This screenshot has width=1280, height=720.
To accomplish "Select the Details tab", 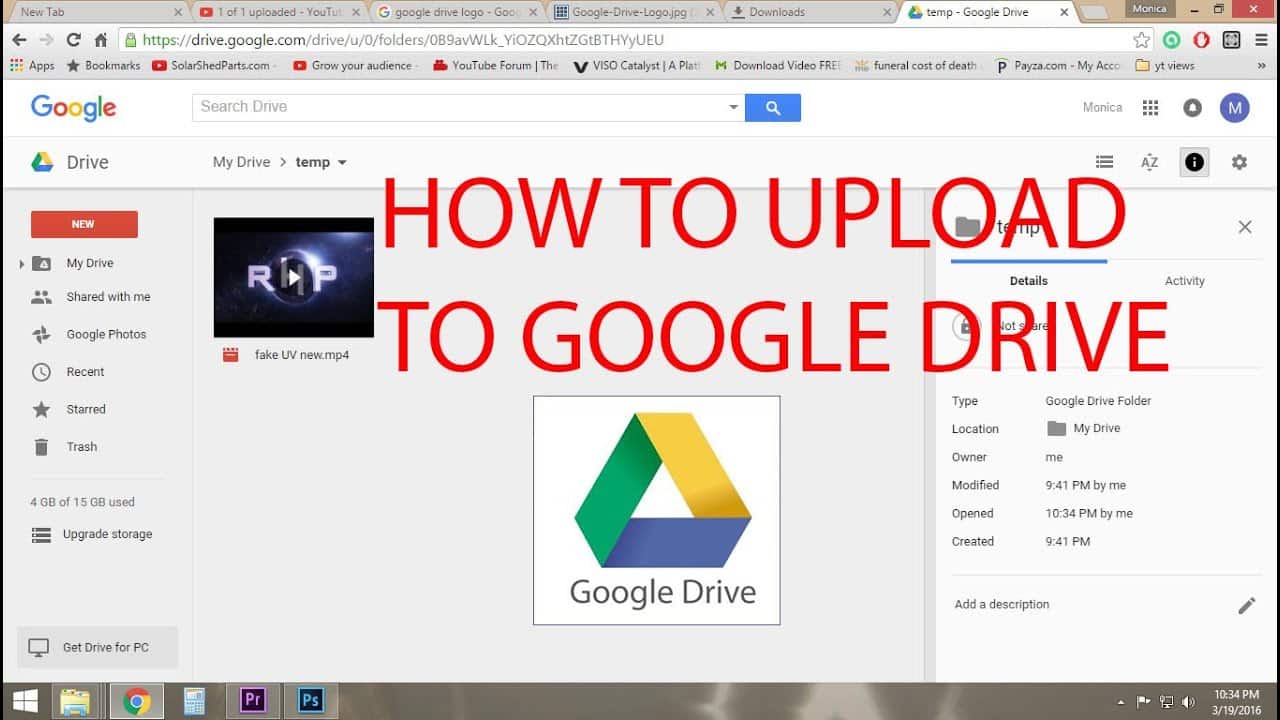I will 1028,281.
